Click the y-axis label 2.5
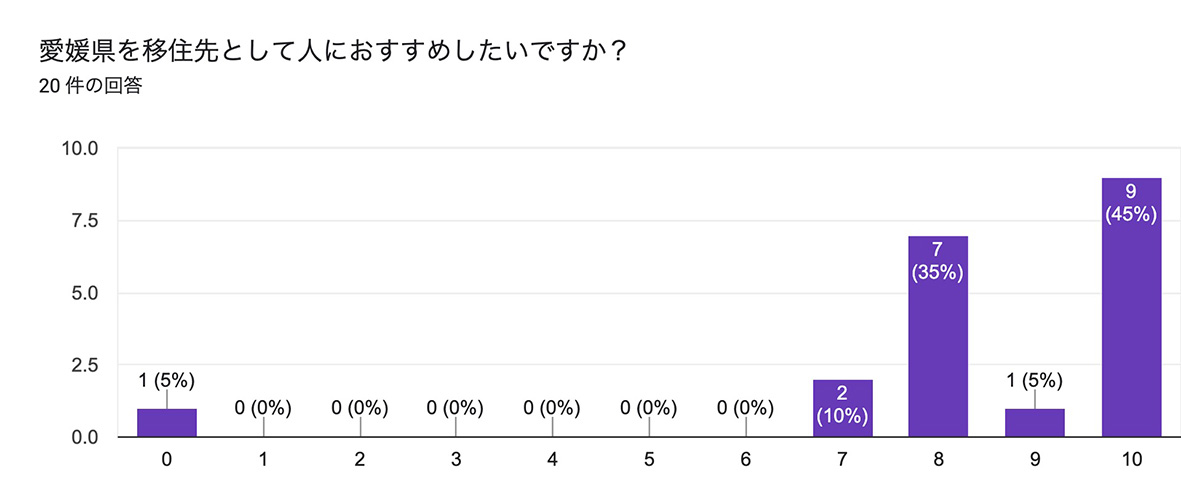 tap(85, 365)
